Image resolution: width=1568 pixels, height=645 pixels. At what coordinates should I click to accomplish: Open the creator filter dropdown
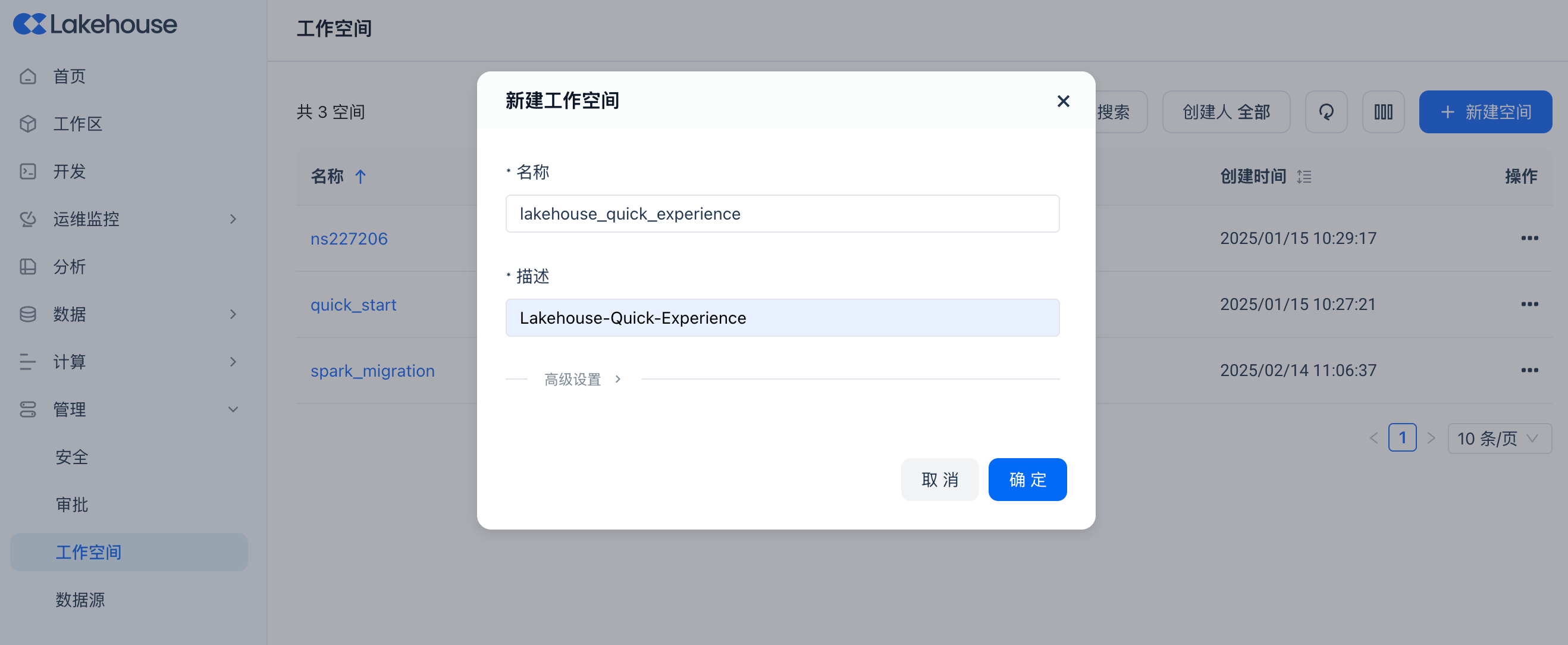[1225, 112]
